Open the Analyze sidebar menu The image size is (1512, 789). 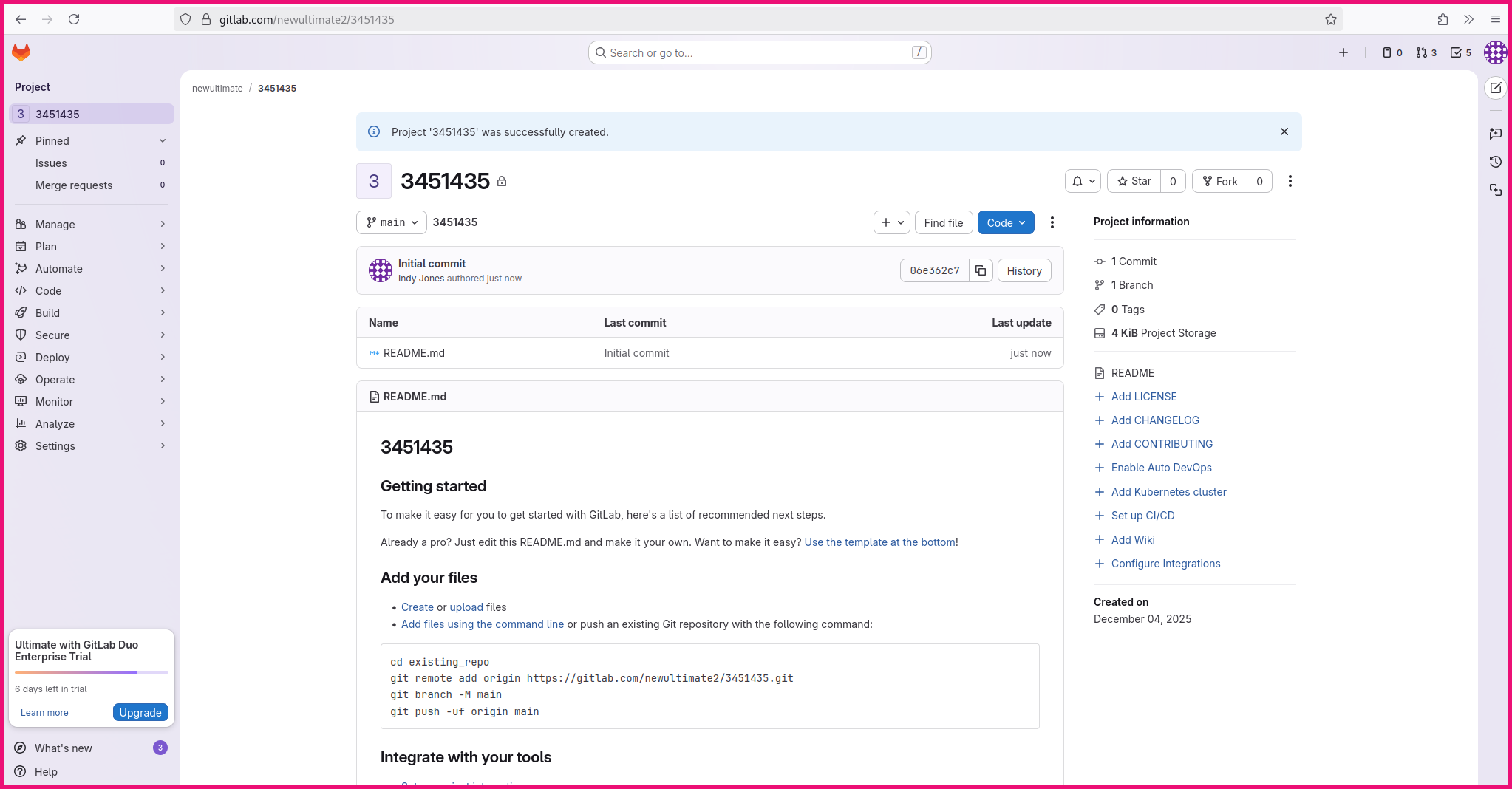[92, 423]
